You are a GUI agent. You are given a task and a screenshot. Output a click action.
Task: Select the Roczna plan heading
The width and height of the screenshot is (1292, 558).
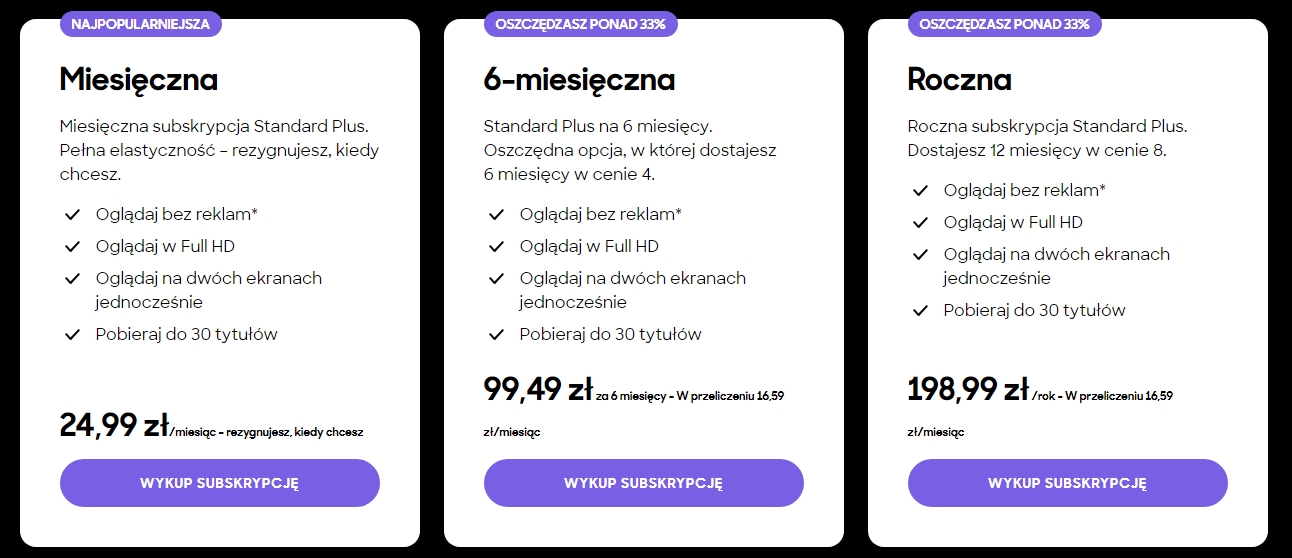[x=960, y=79]
